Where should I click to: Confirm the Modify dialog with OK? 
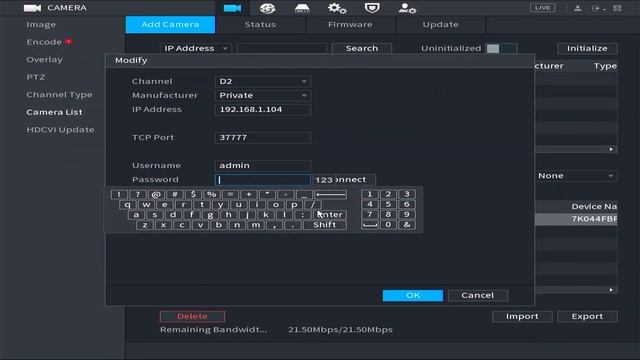413,296
